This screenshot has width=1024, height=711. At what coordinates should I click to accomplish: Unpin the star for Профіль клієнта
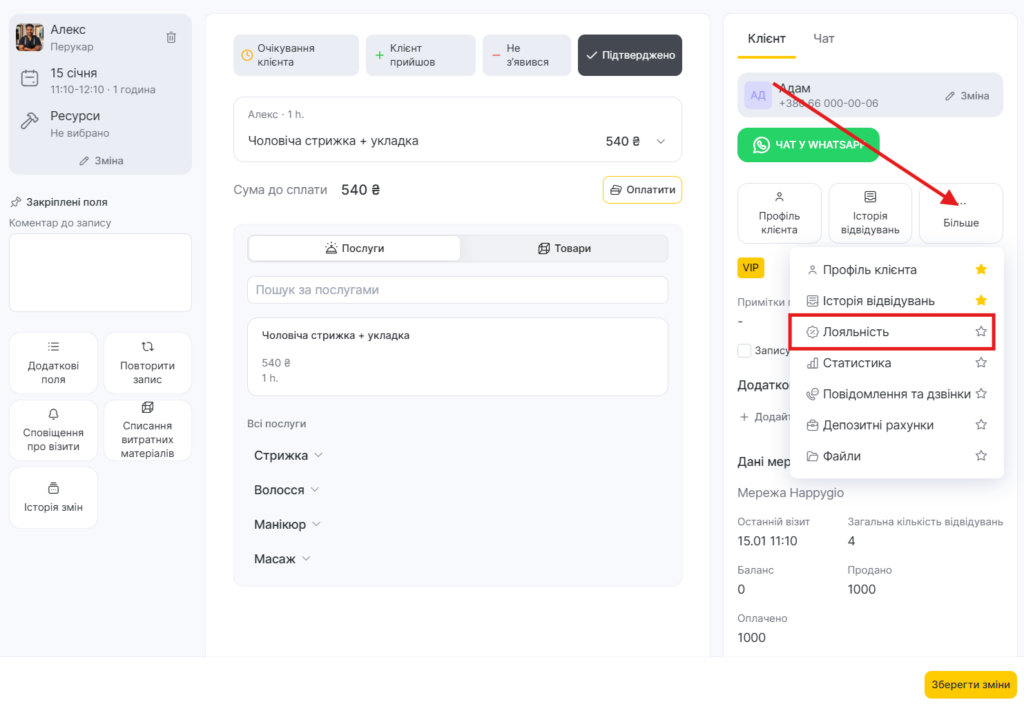(981, 269)
